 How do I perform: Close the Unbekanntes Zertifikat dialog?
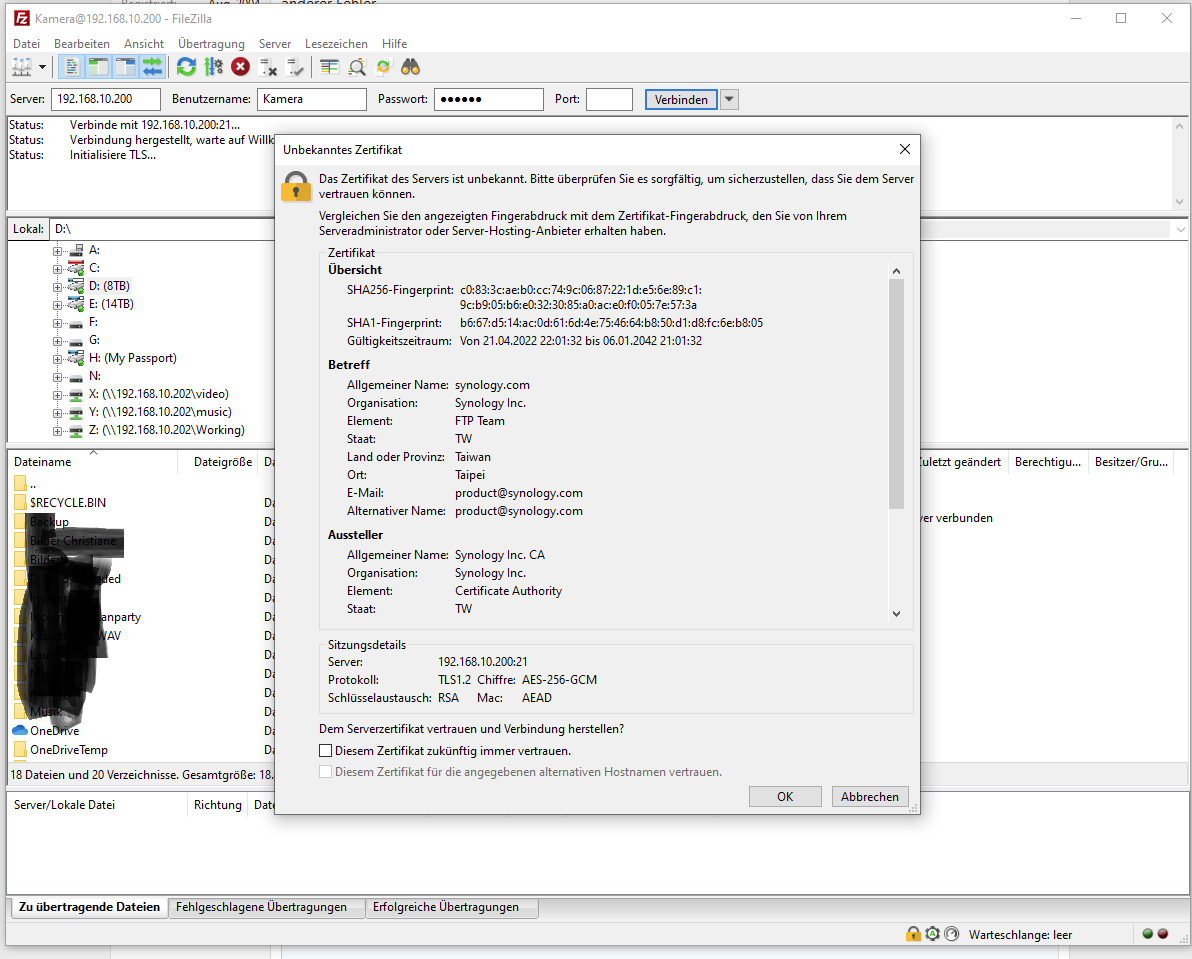coord(905,149)
